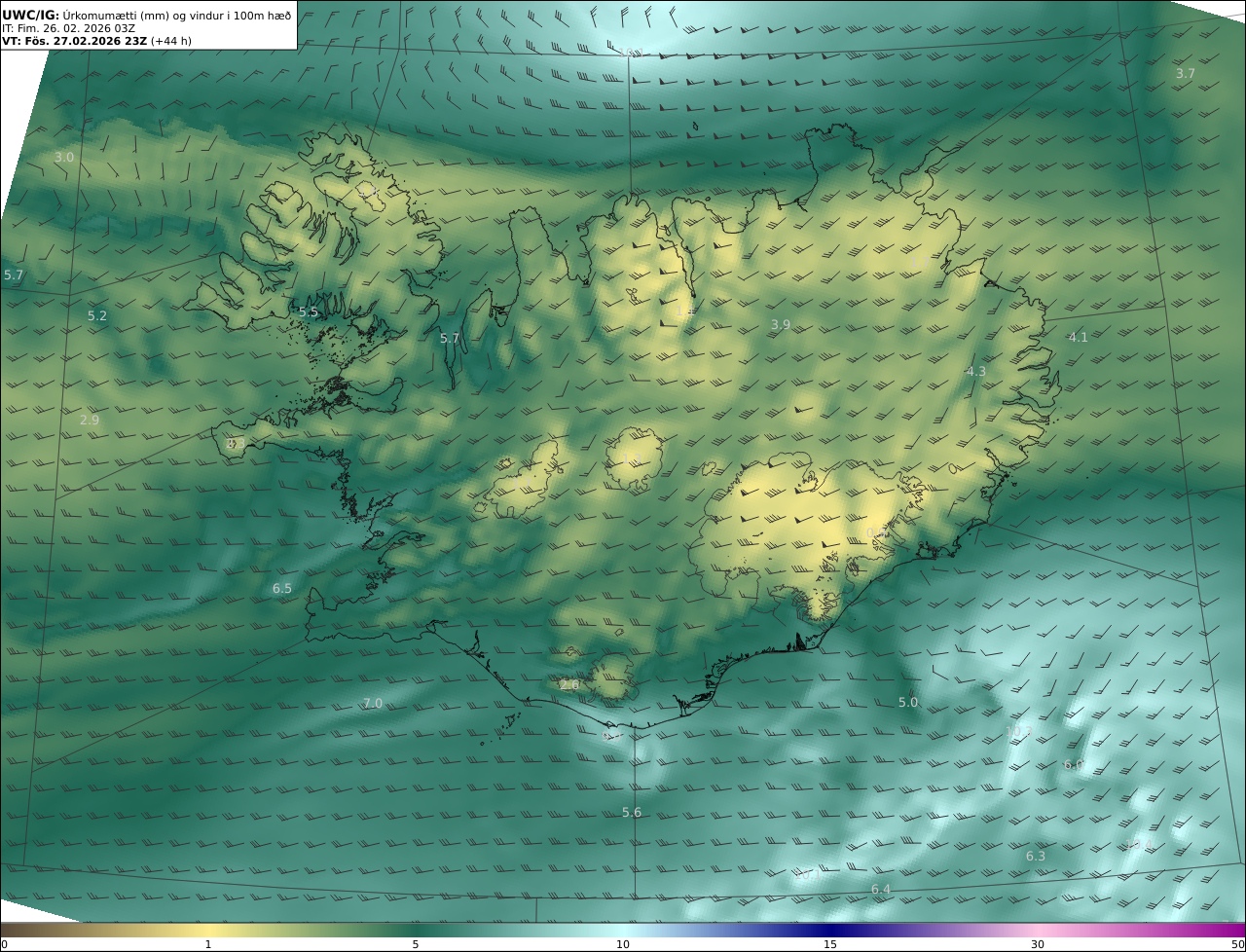
Task: Select the IT: Fim. 26. 02. 2026 03Z line
Action: click(69, 28)
